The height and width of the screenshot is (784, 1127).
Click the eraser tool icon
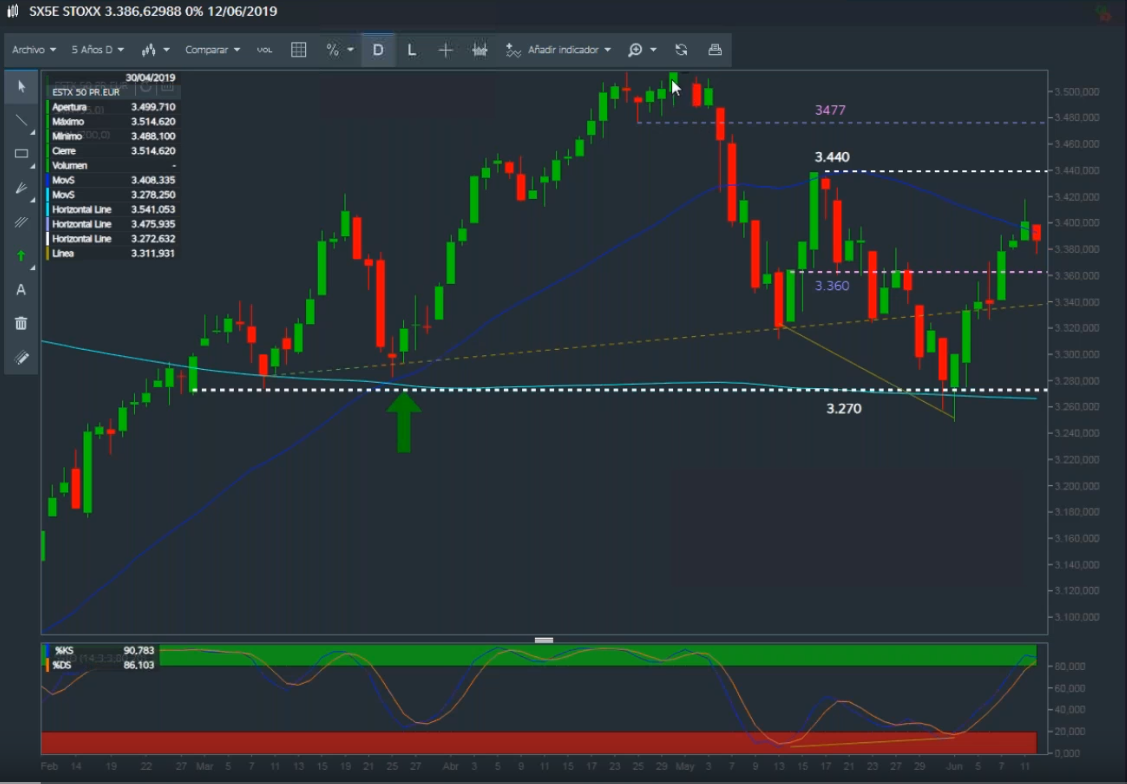(22, 357)
